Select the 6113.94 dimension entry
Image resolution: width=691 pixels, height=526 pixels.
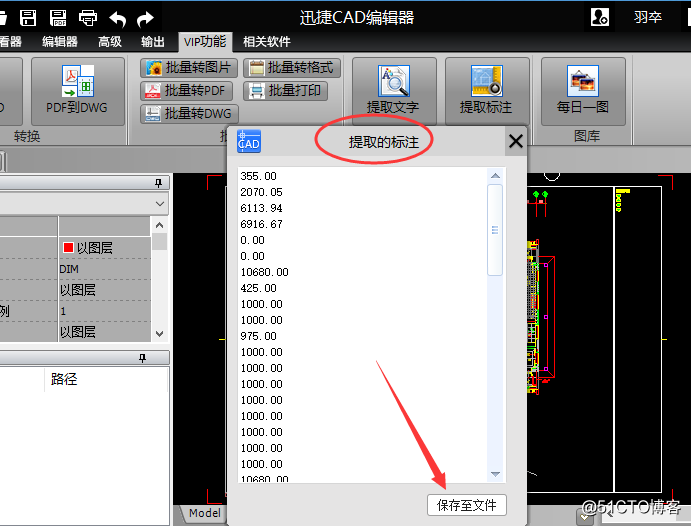(261, 208)
